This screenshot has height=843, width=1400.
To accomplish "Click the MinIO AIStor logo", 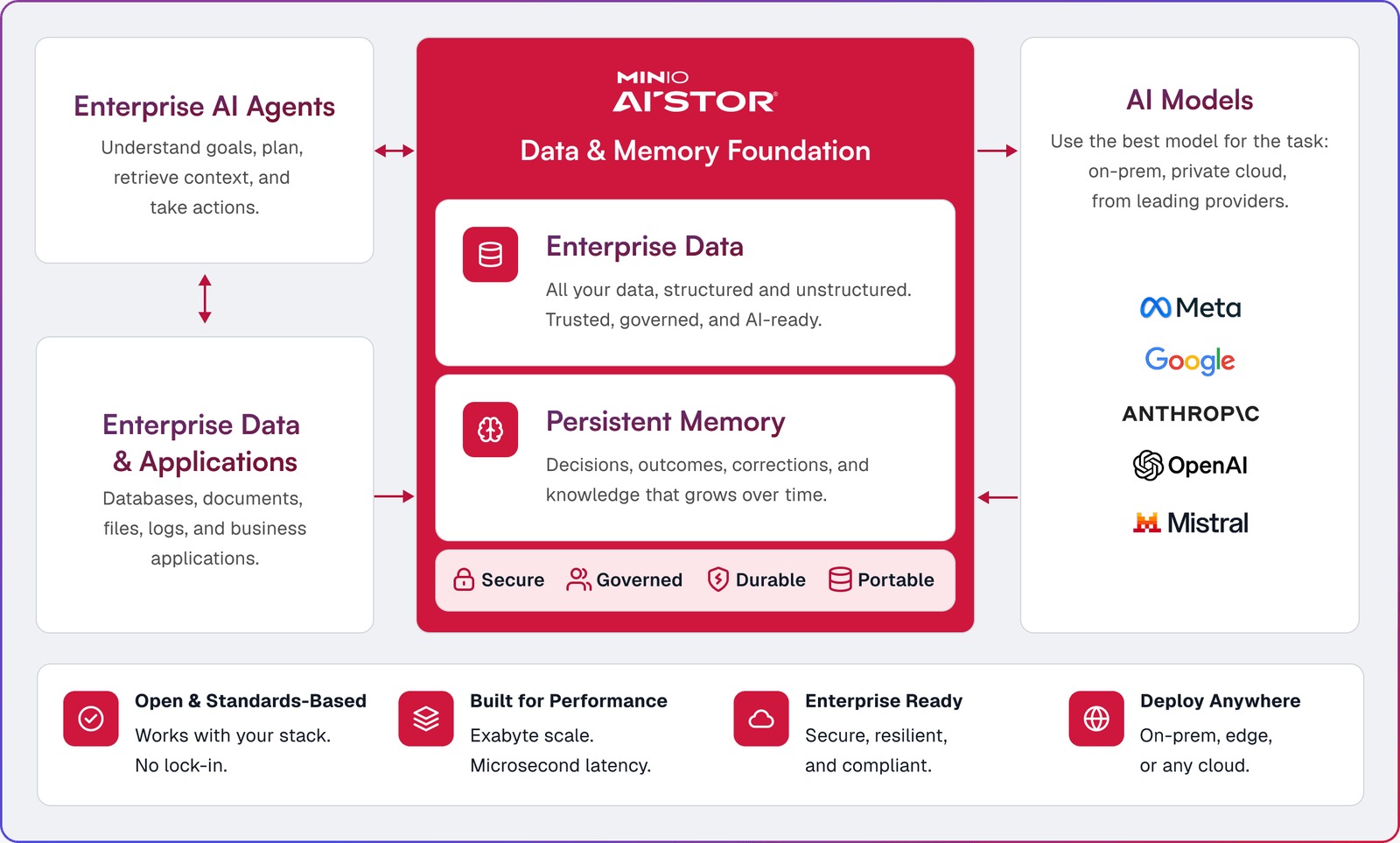I will pos(695,92).
